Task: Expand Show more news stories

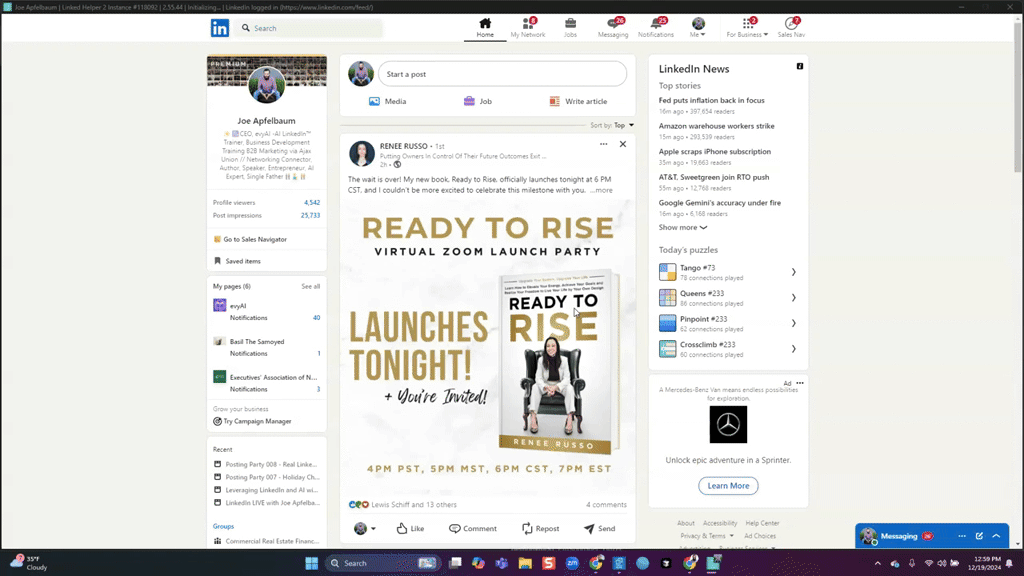Action: [682, 228]
